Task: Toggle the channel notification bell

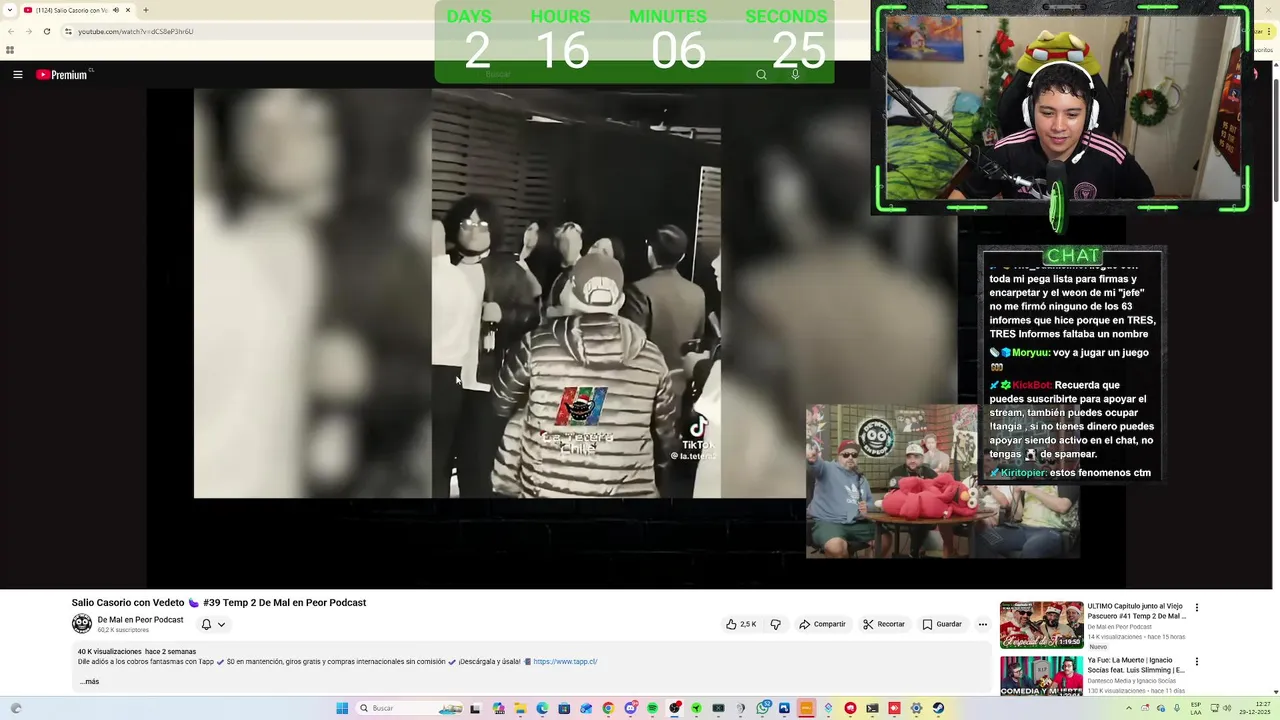Action: pyautogui.click(x=206, y=624)
